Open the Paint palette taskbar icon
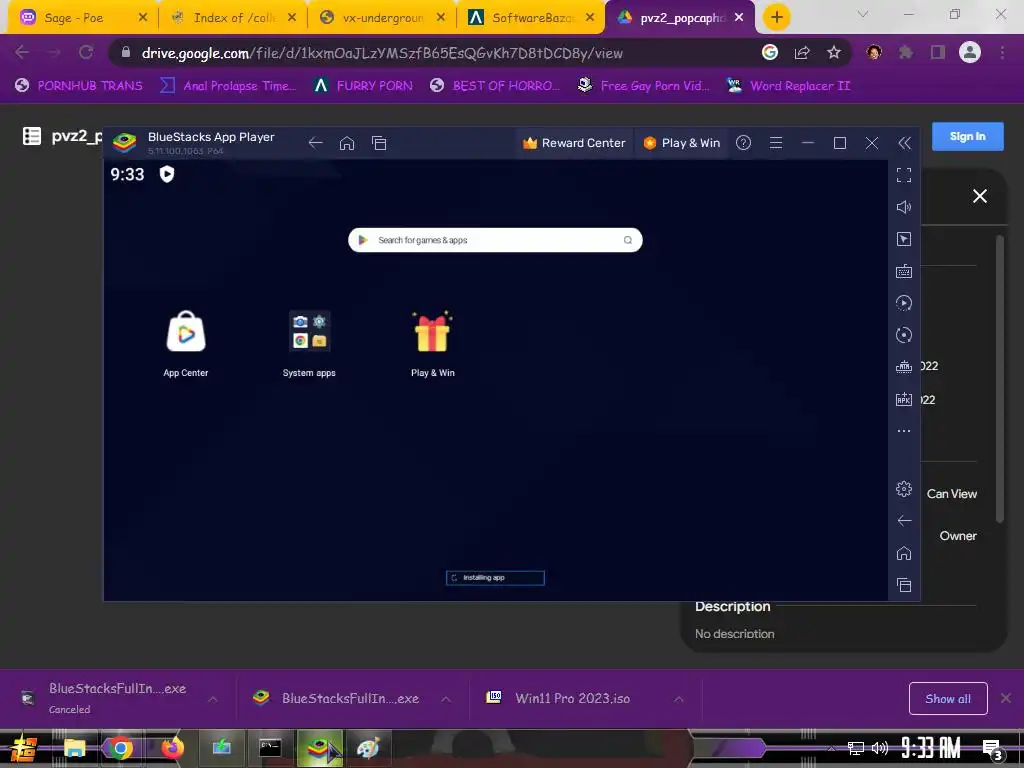1024x768 pixels. click(368, 748)
